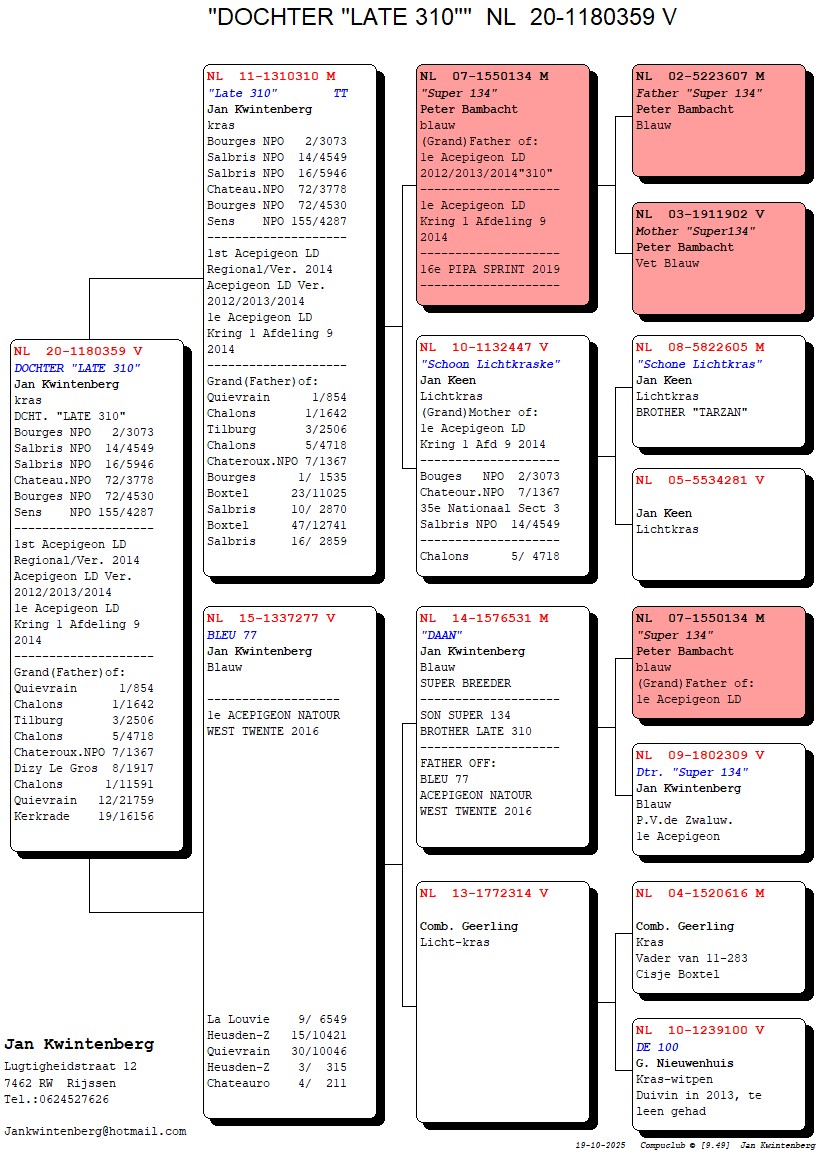
Task: Click the "BLEU 77" mother box heading
Action: (232, 635)
